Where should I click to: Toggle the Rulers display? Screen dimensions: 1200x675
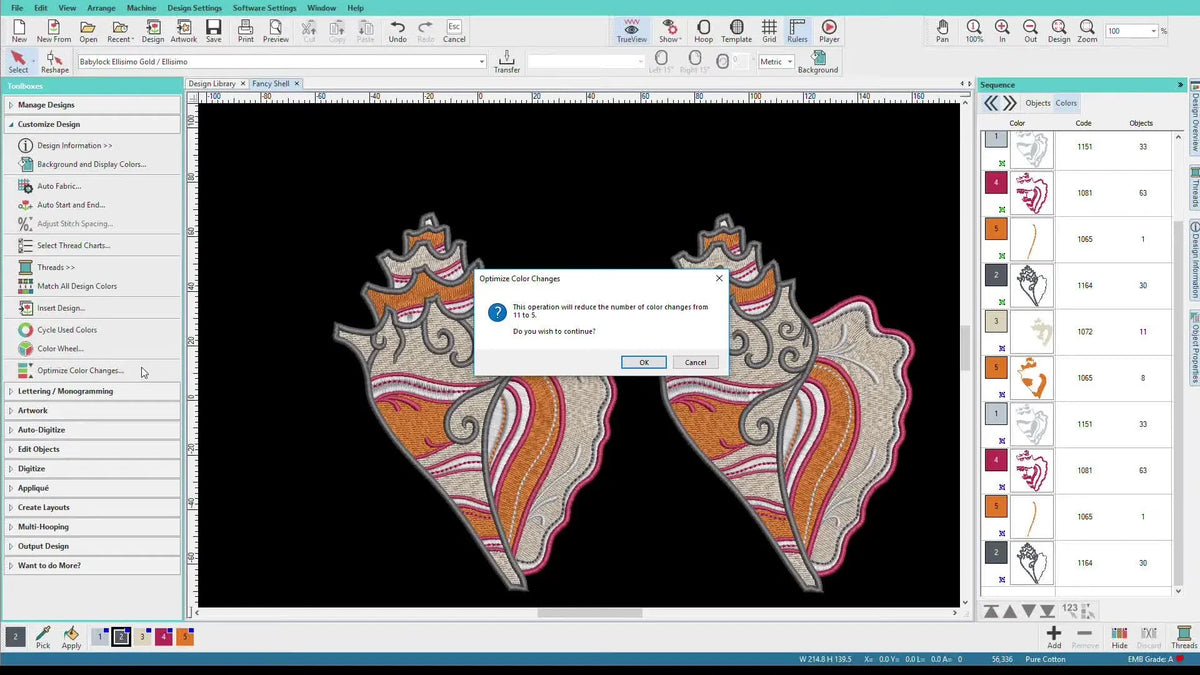click(x=797, y=31)
